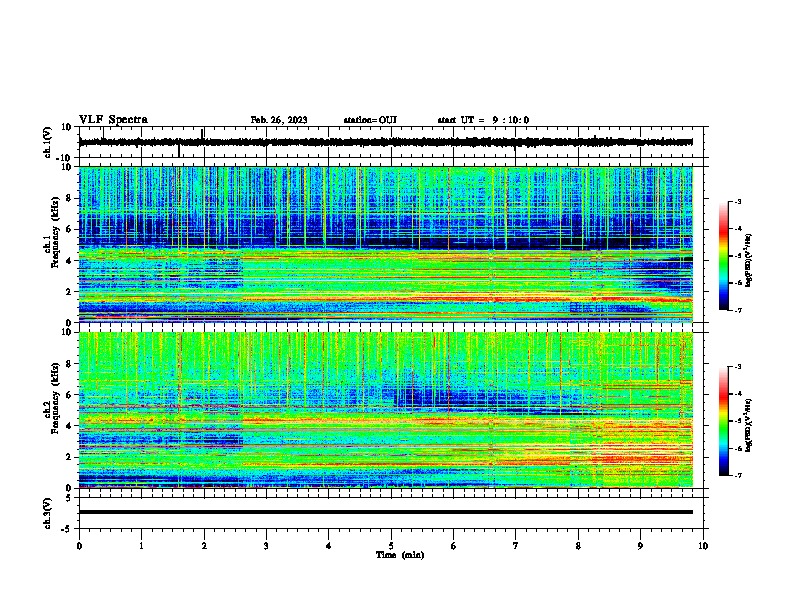Image resolution: width=792 pixels, height=612 pixels.
Task: Click the ch.3 voltage trace strip
Action: 391,513
